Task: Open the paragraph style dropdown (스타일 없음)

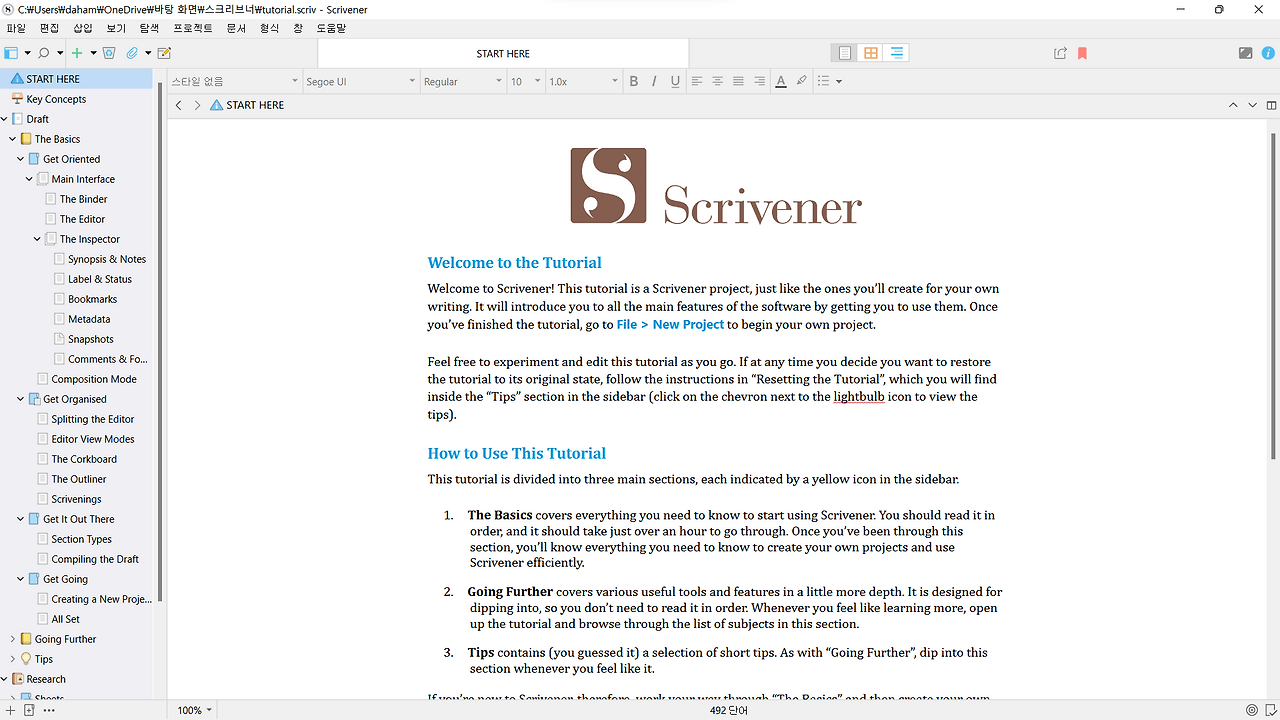Action: coord(234,81)
